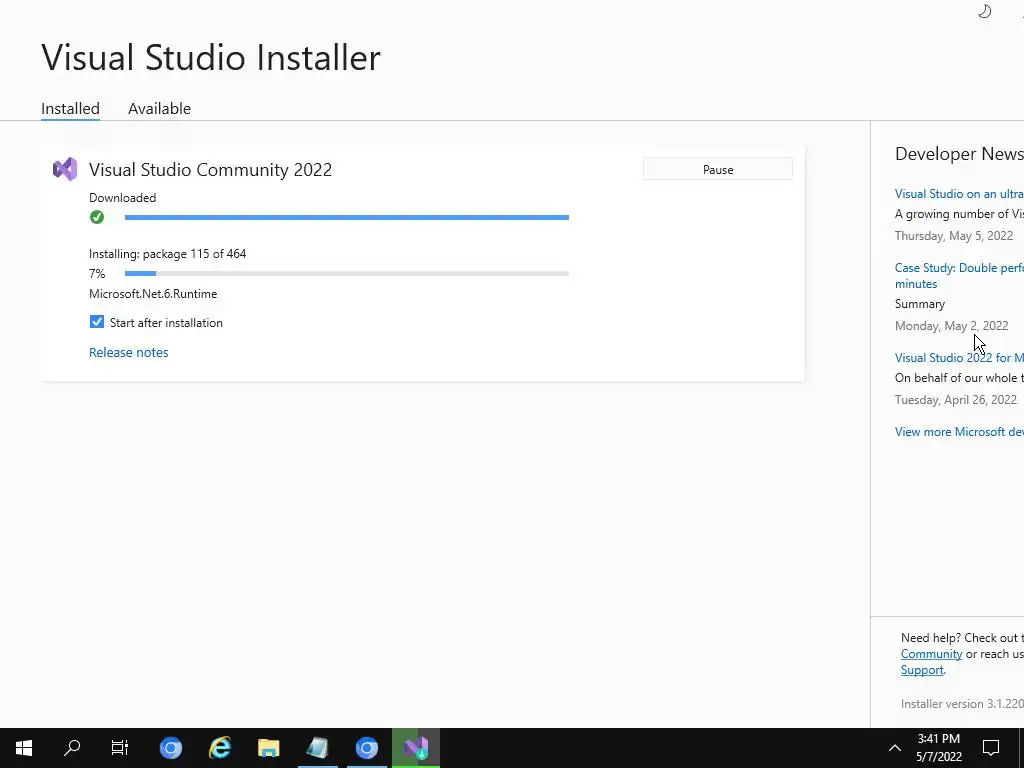Switch to the Installed tab
This screenshot has height=768, width=1024.
tap(71, 108)
